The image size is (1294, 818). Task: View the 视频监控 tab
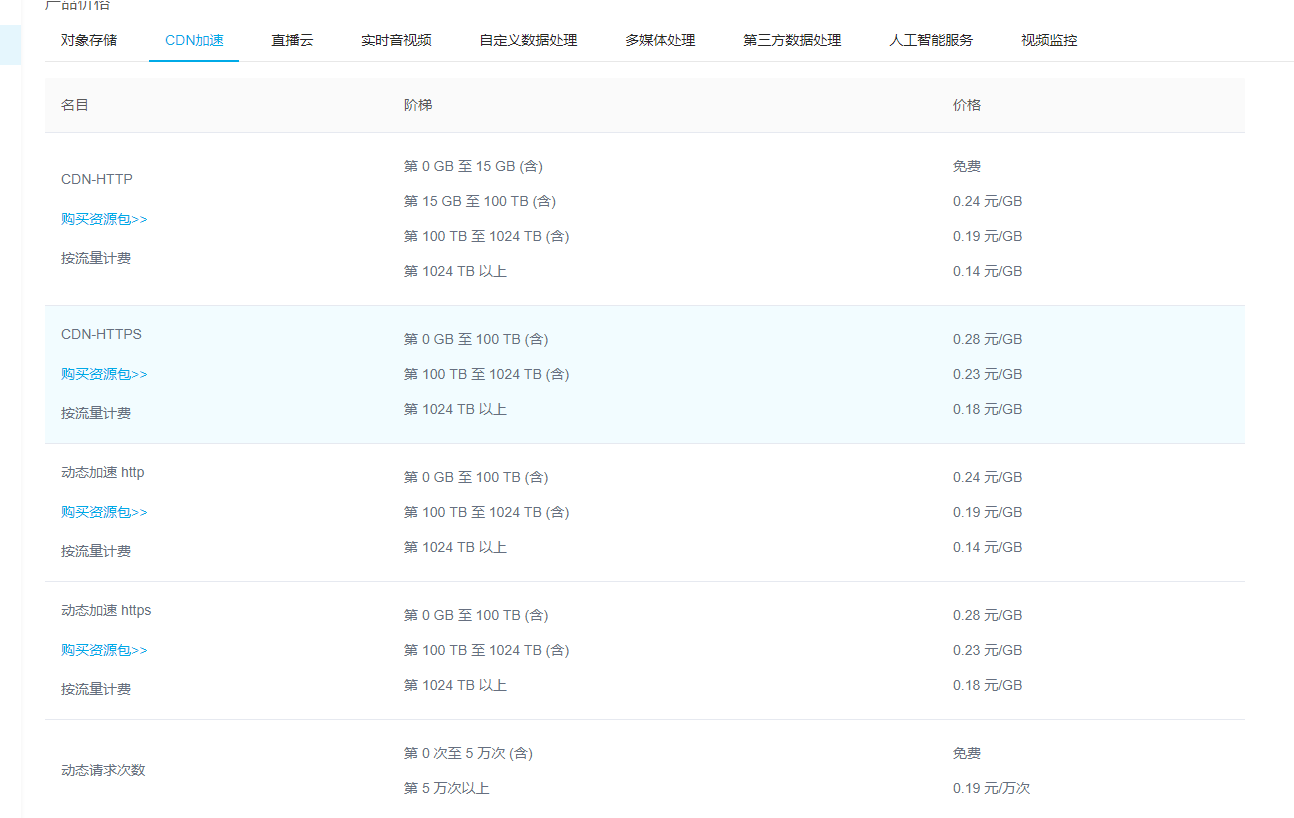pos(1049,40)
